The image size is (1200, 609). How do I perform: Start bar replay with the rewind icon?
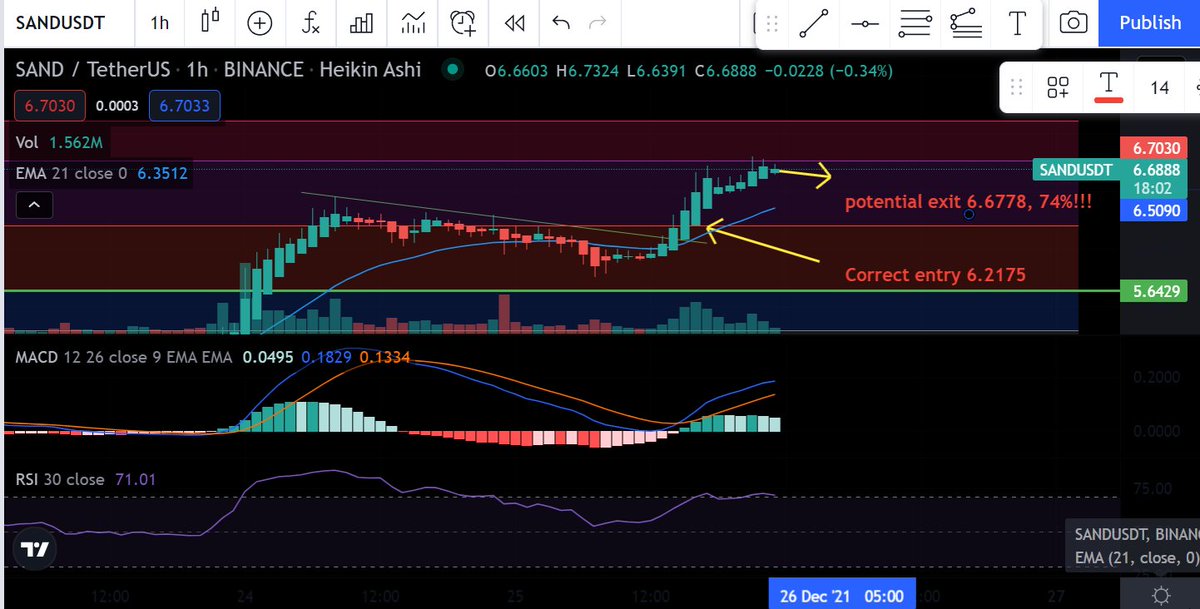pos(514,22)
